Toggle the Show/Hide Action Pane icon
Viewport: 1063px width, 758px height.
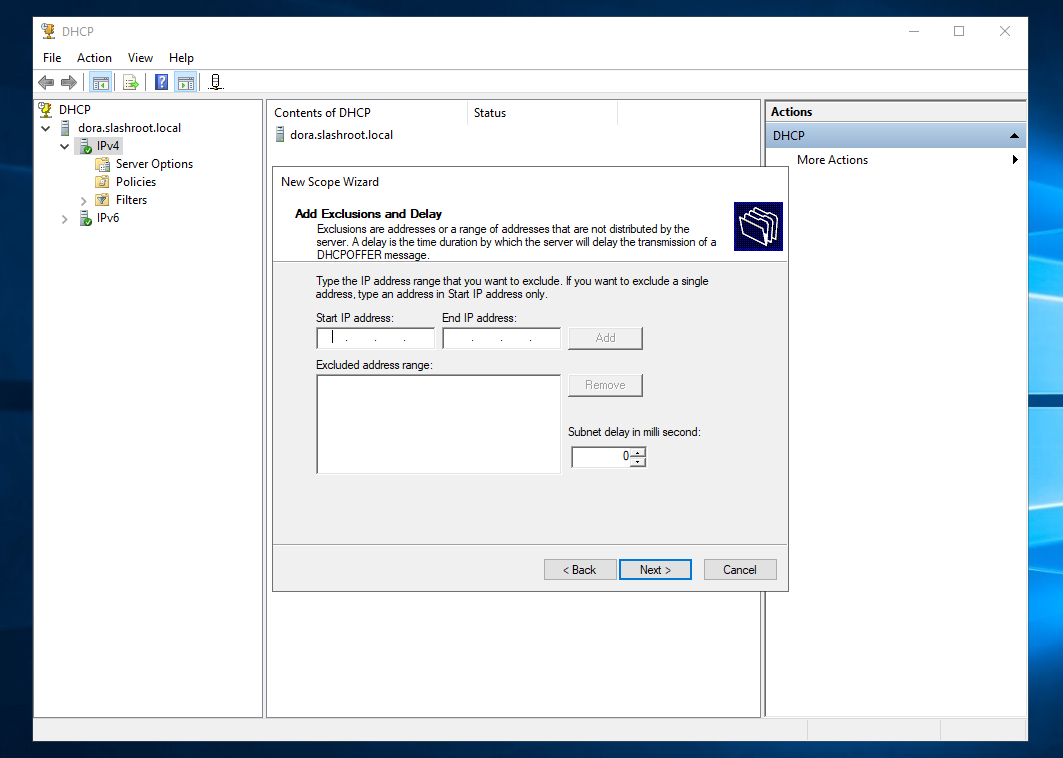185,83
